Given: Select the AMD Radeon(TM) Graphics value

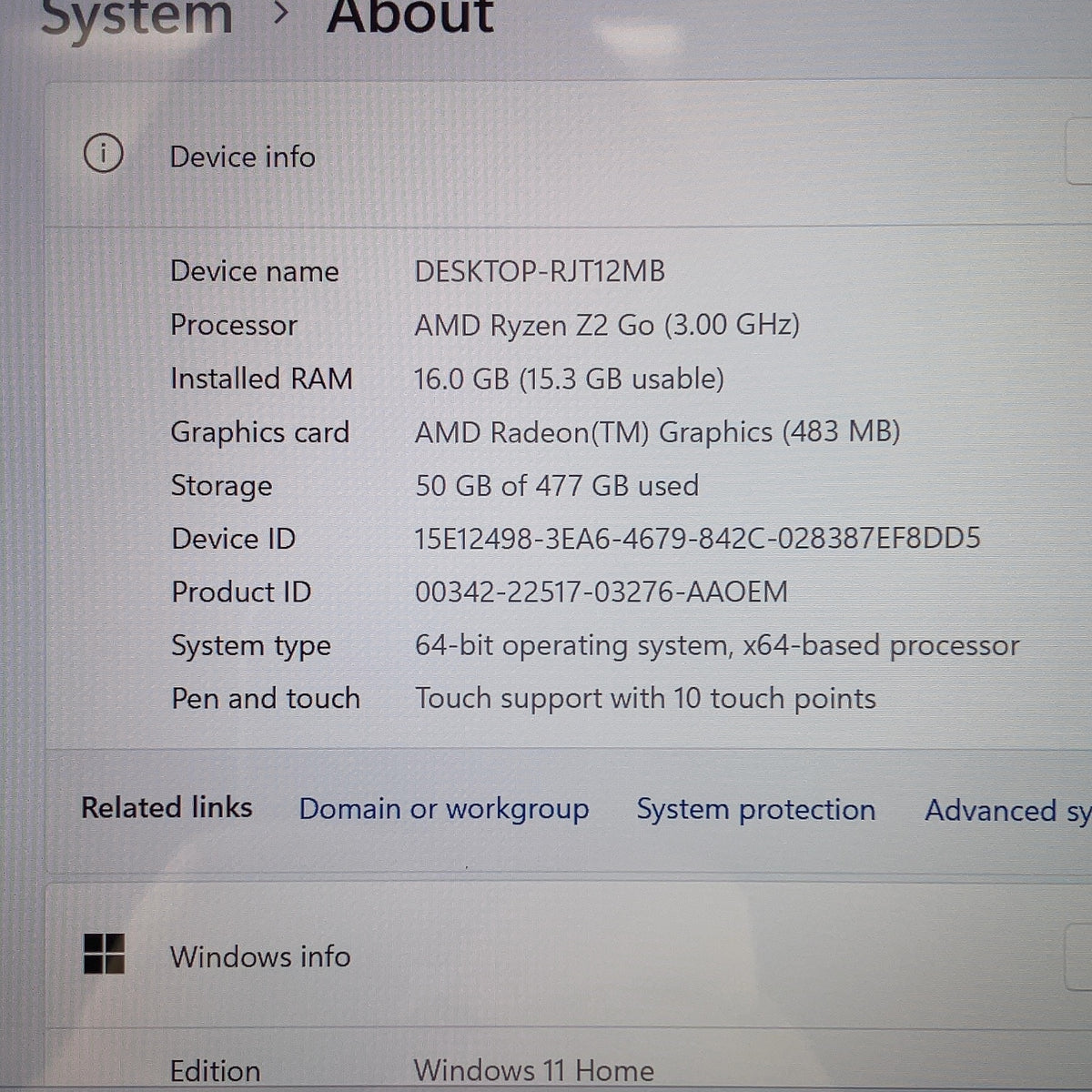Looking at the screenshot, I should click(657, 431).
